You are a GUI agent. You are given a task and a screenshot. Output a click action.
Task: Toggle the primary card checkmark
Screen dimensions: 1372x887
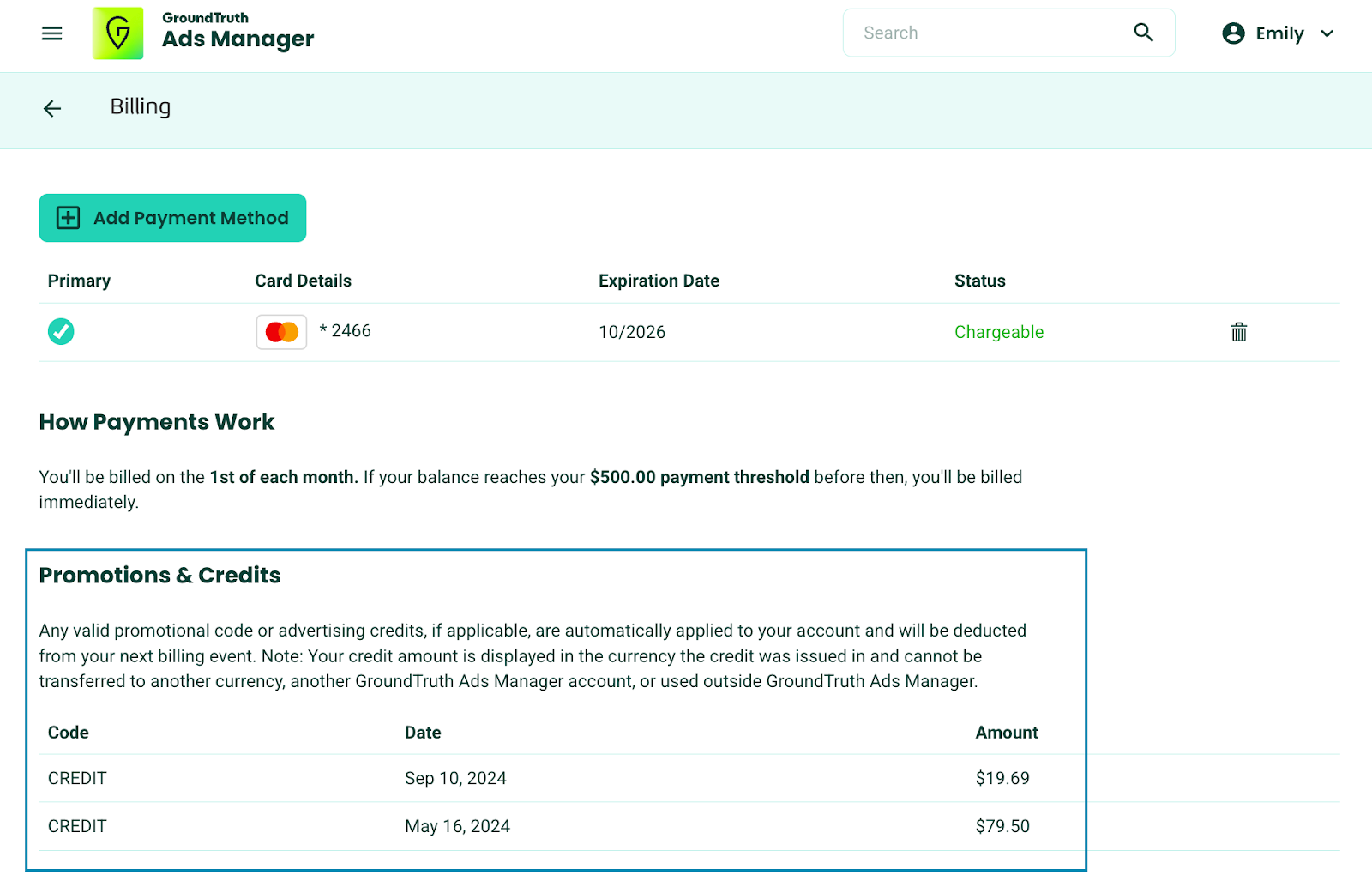61,331
